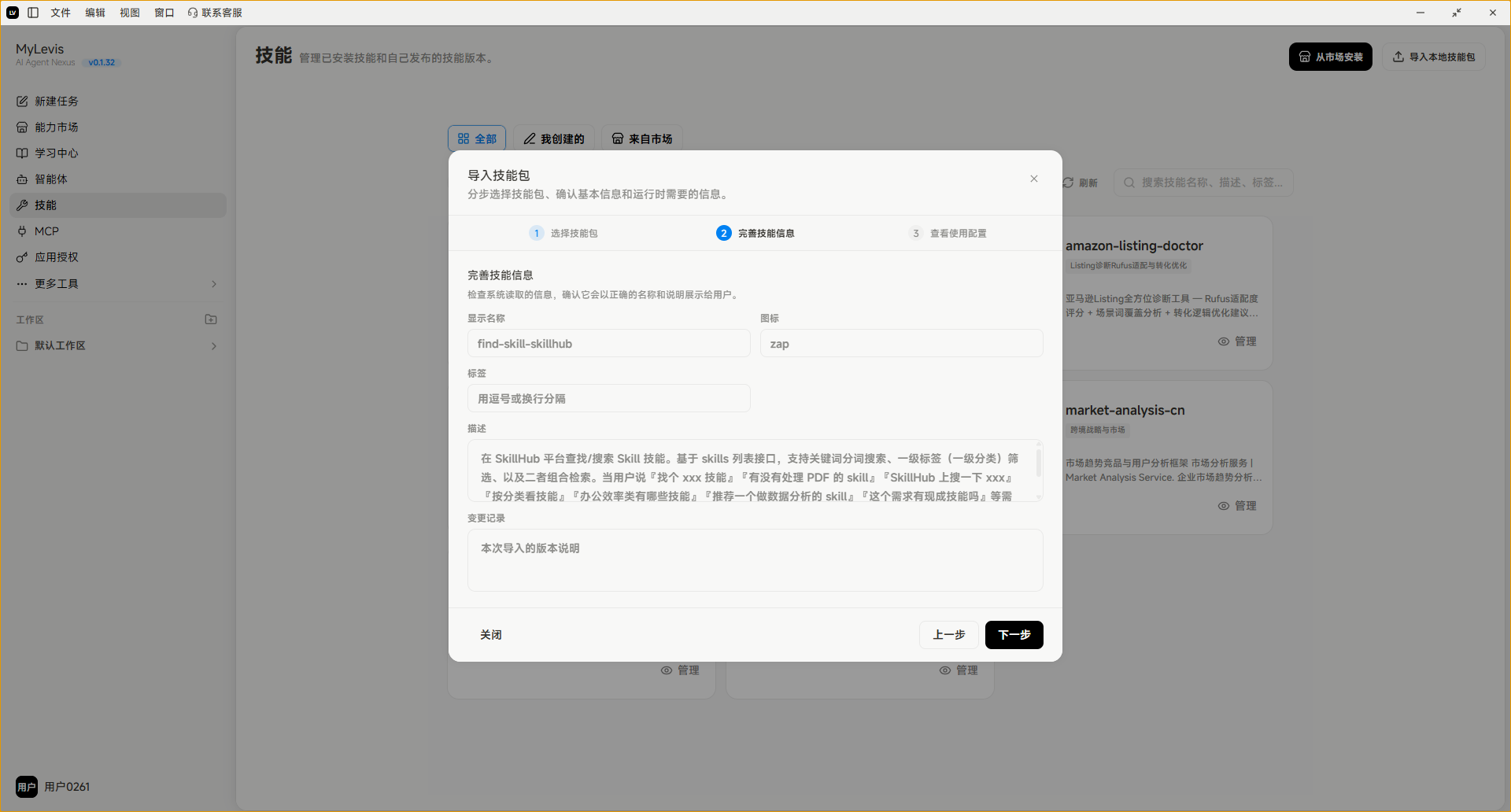Screen dimensions: 1511x812
Task: Click the 刷新 refresh icon
Action: 1069,183
